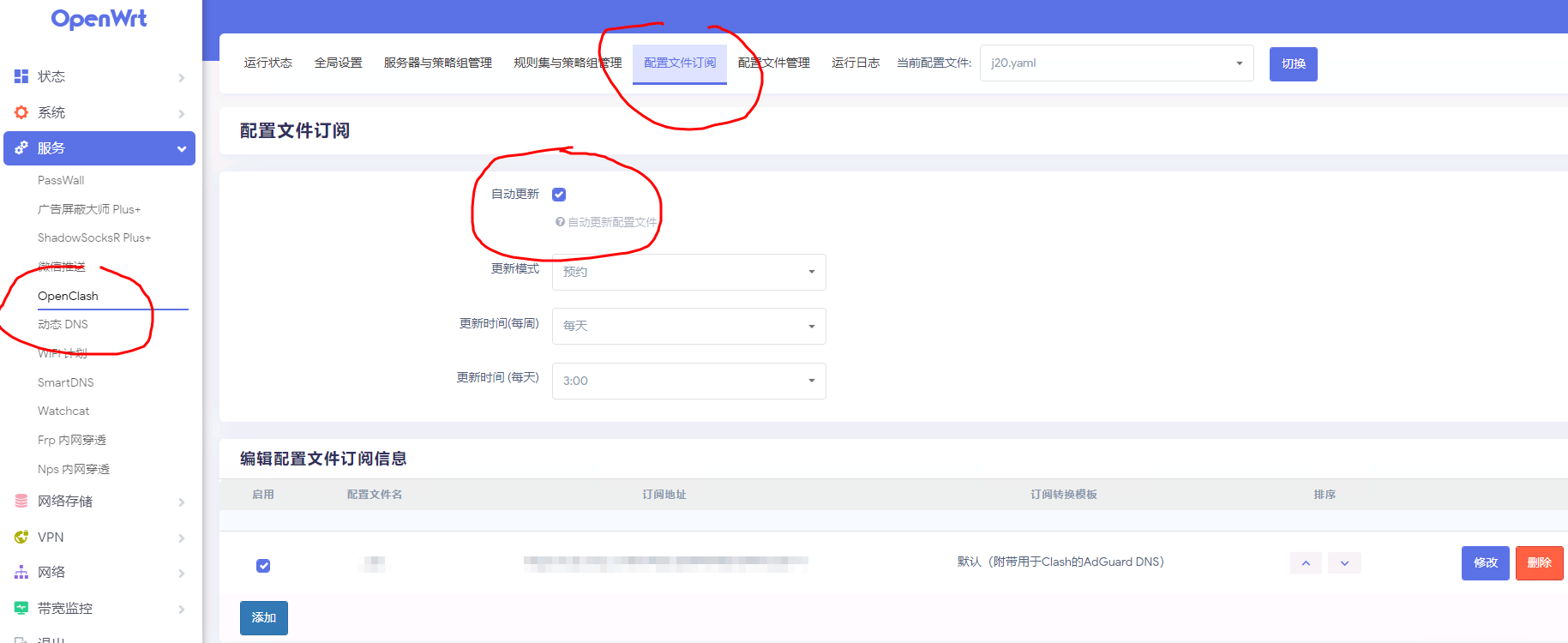Click the 状态 dashboard icon
This screenshot has width=1568, height=643.
pos(21,76)
